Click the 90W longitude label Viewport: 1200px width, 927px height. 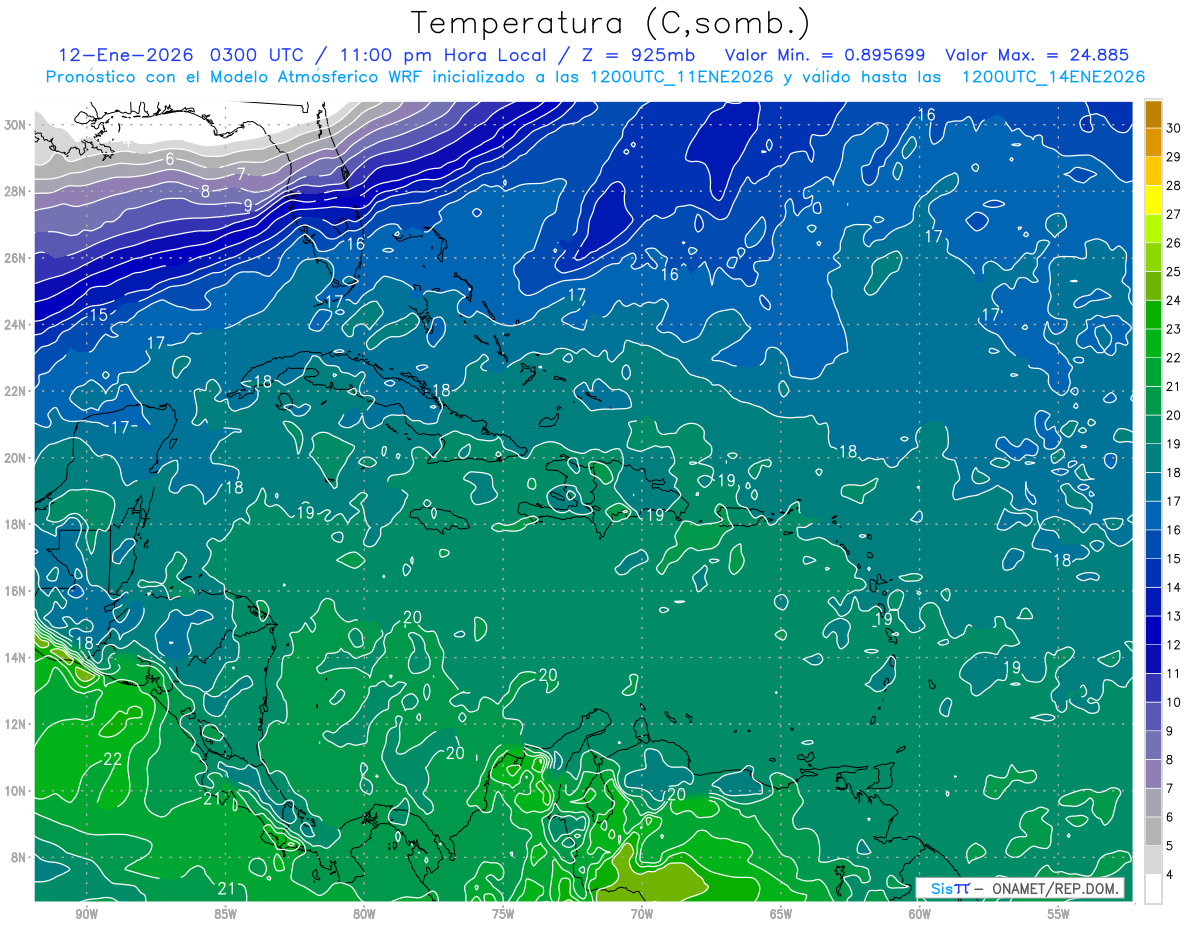click(86, 914)
